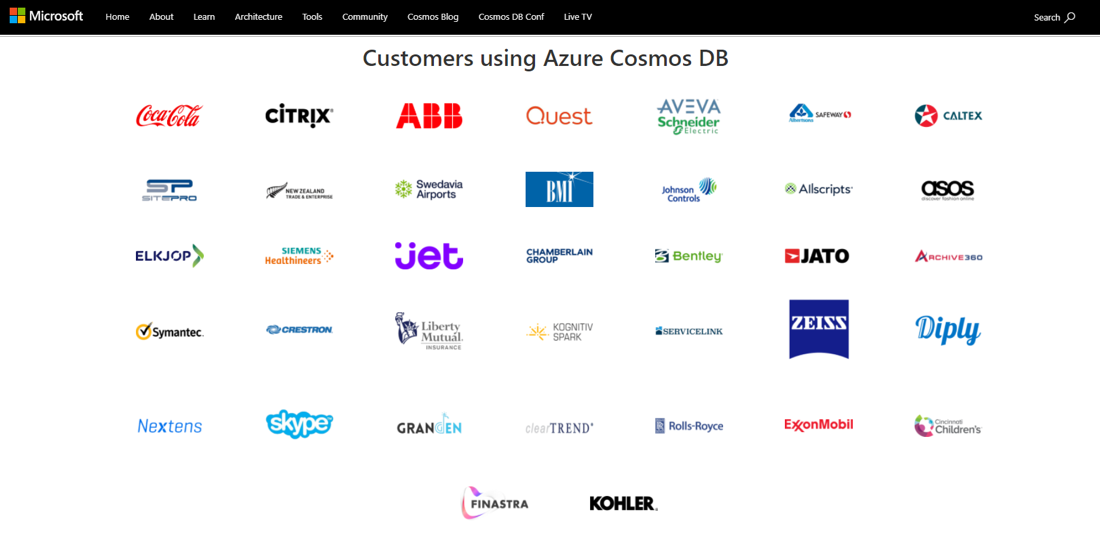Open Cosmos DB Conf link
This screenshot has width=1100, height=549.
511,17
